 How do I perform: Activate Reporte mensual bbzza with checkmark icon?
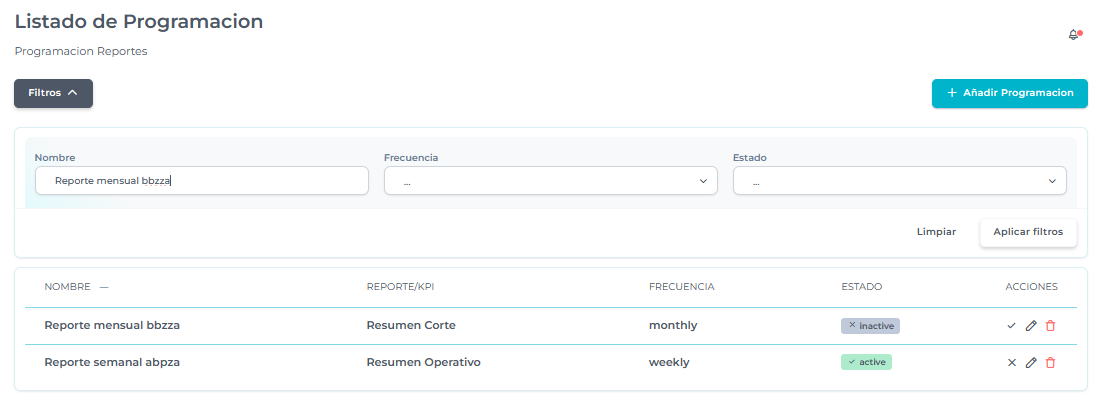tap(1012, 326)
